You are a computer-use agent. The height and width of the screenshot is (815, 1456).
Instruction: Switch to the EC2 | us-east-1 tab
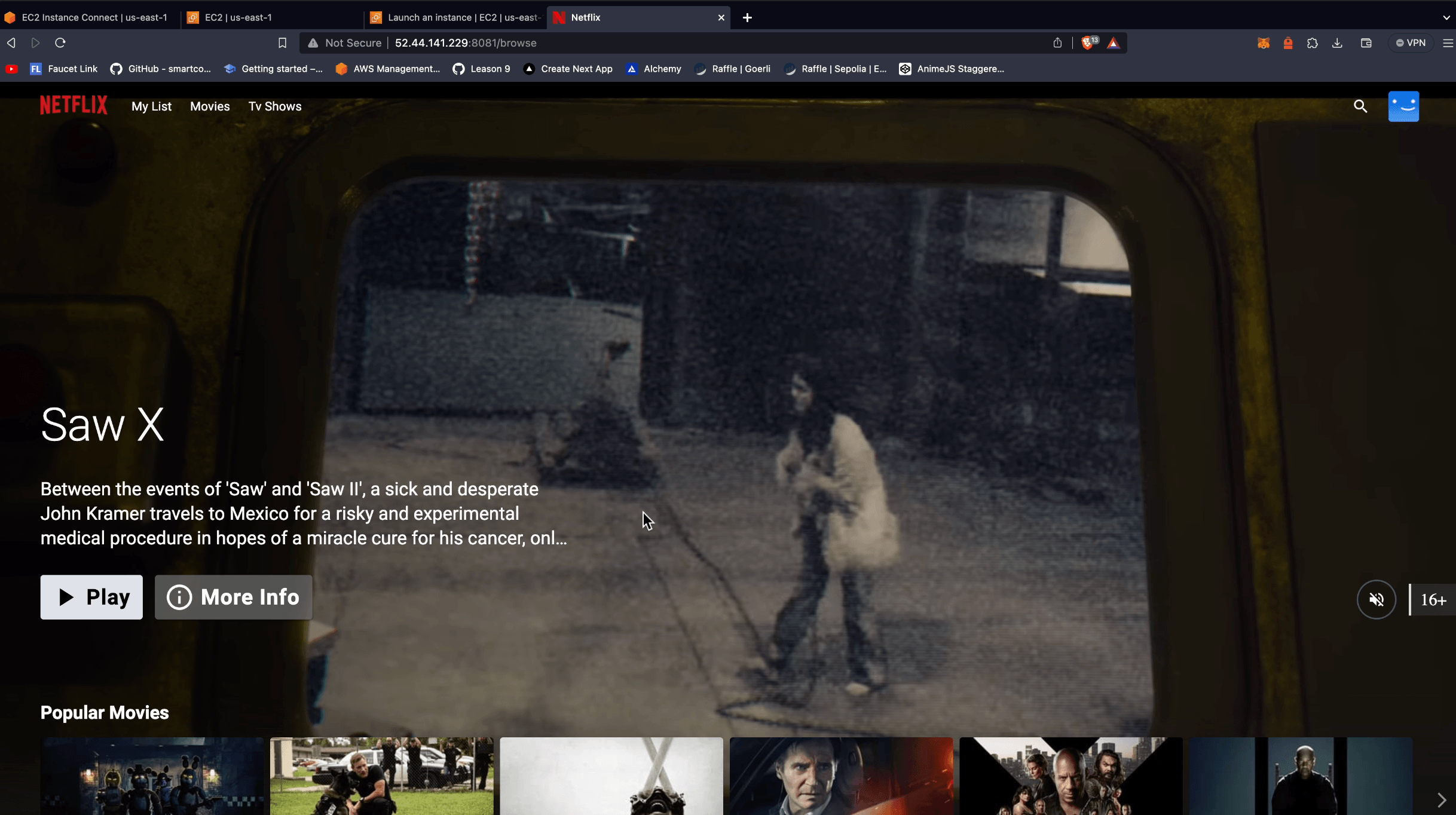click(274, 18)
